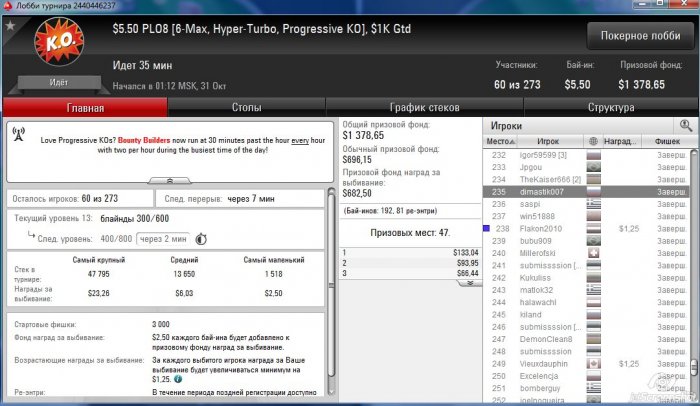Sort players by Наград. column
This screenshot has width=700, height=406.
coord(621,141)
